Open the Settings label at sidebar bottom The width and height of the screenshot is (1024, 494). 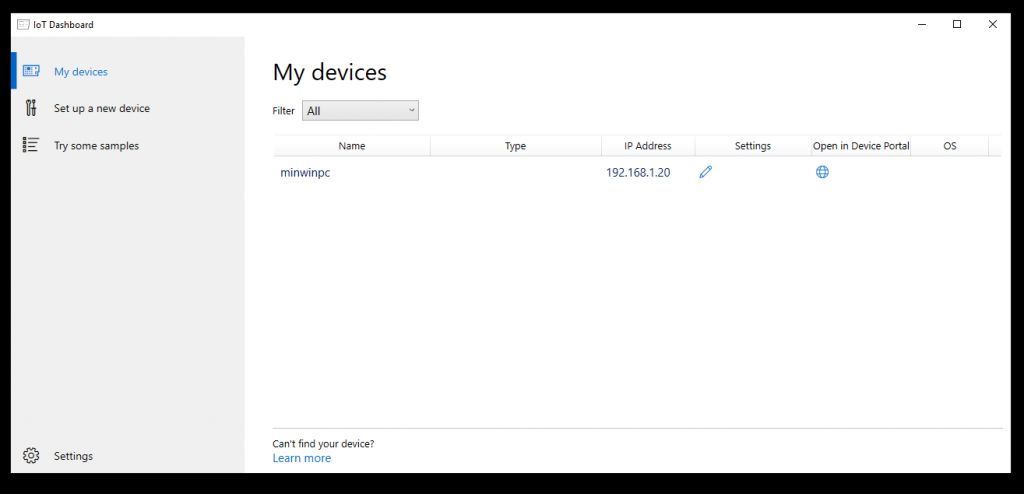pos(73,456)
